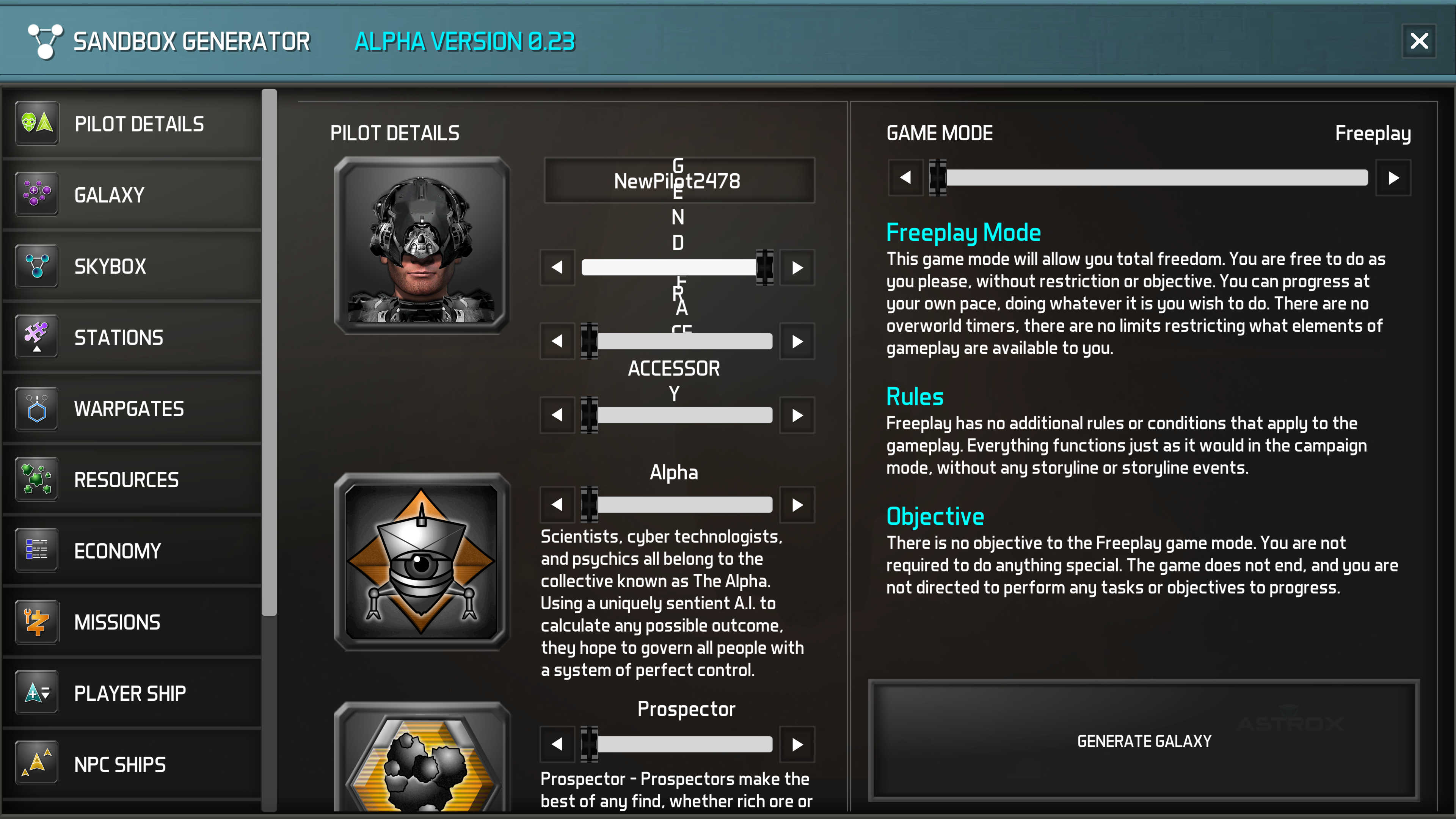Click the pilot portrait thumbnail
This screenshot has height=819, width=1456.
(422, 246)
